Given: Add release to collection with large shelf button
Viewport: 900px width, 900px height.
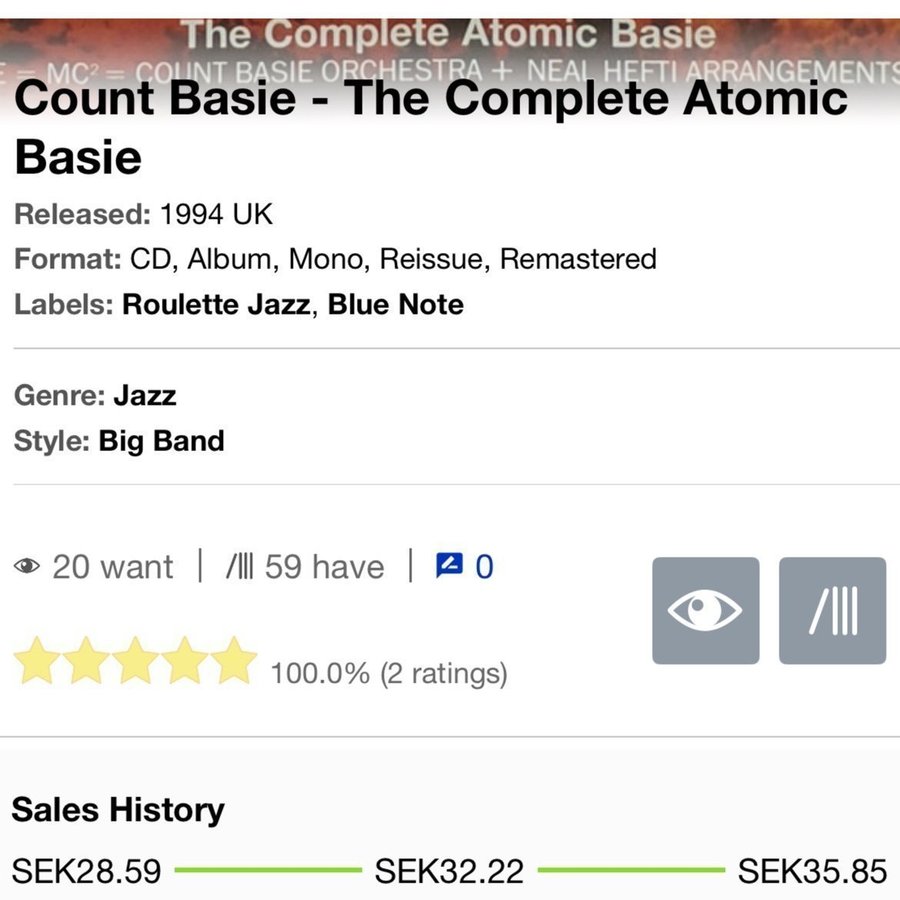Looking at the screenshot, I should (x=832, y=611).
